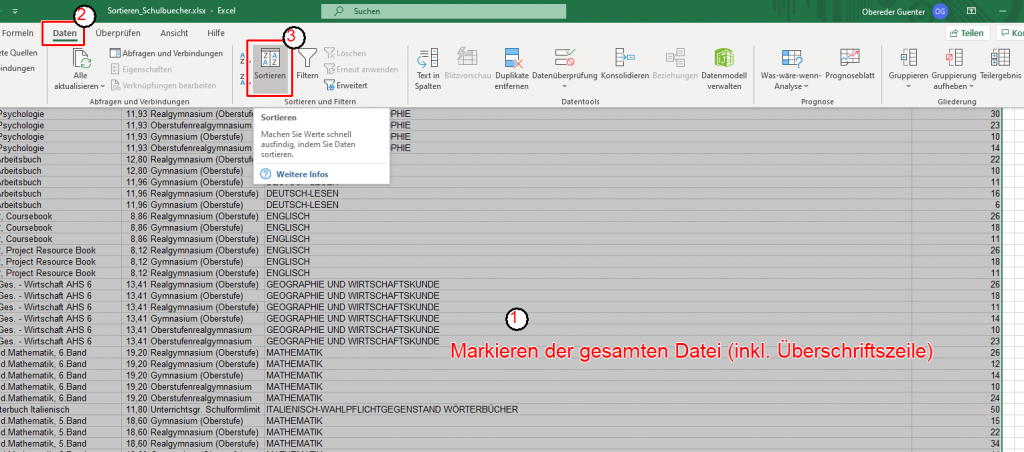The height and width of the screenshot is (452, 1024).
Task: Switch to the Formeln tab
Action: pos(18,33)
